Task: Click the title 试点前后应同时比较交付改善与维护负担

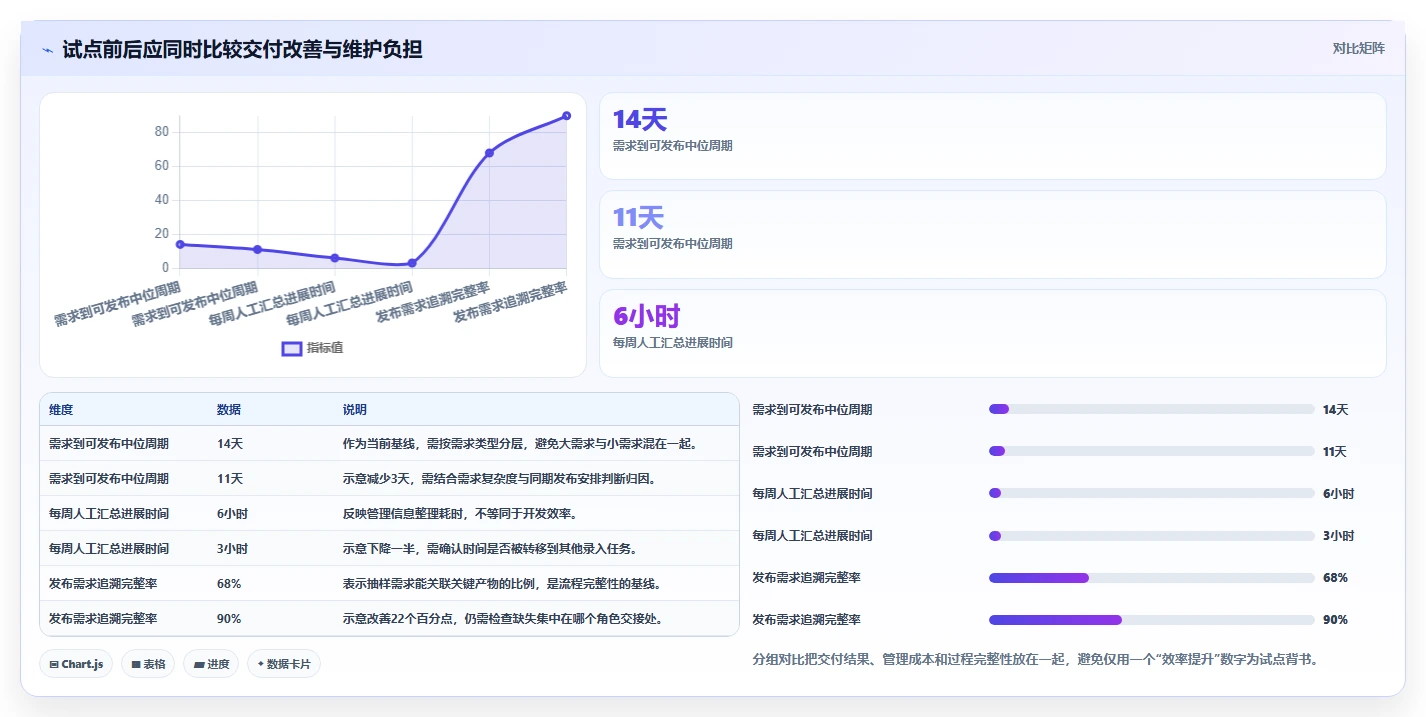Action: pyautogui.click(x=242, y=49)
